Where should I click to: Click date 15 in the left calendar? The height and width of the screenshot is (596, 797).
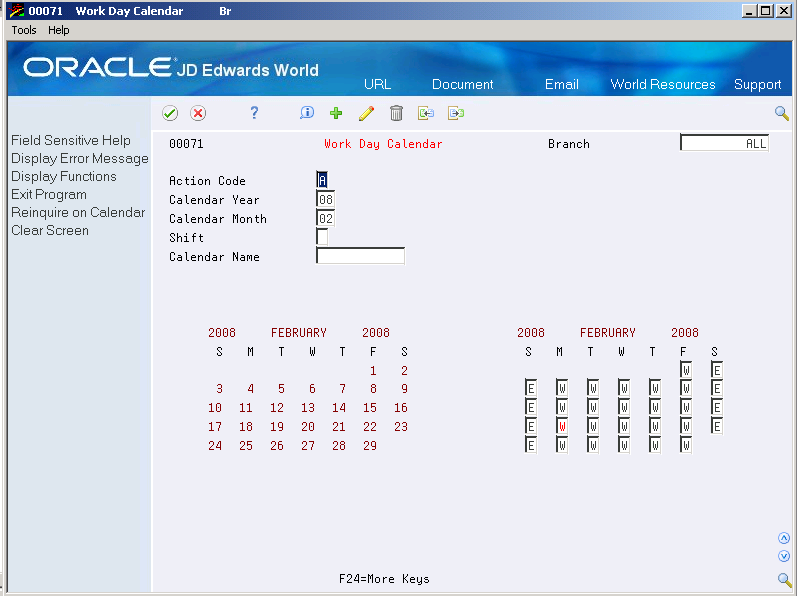(x=370, y=407)
